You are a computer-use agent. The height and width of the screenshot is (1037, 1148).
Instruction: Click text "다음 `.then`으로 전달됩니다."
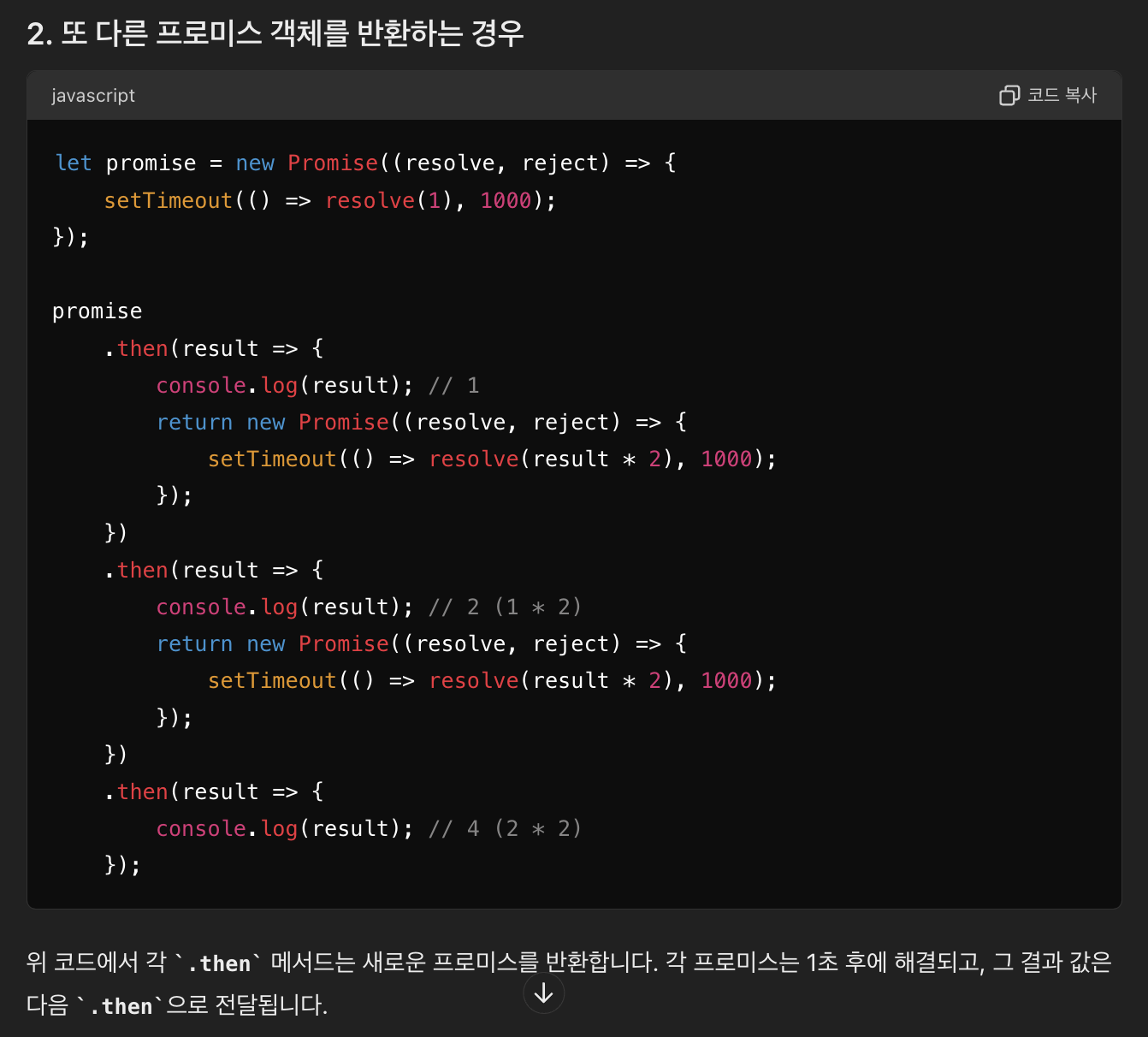[x=177, y=1004]
